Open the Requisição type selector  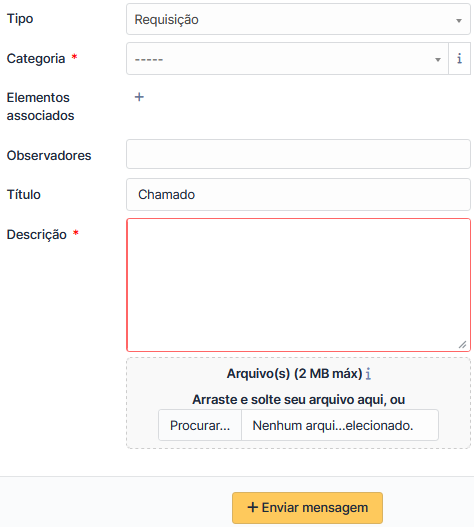click(298, 19)
